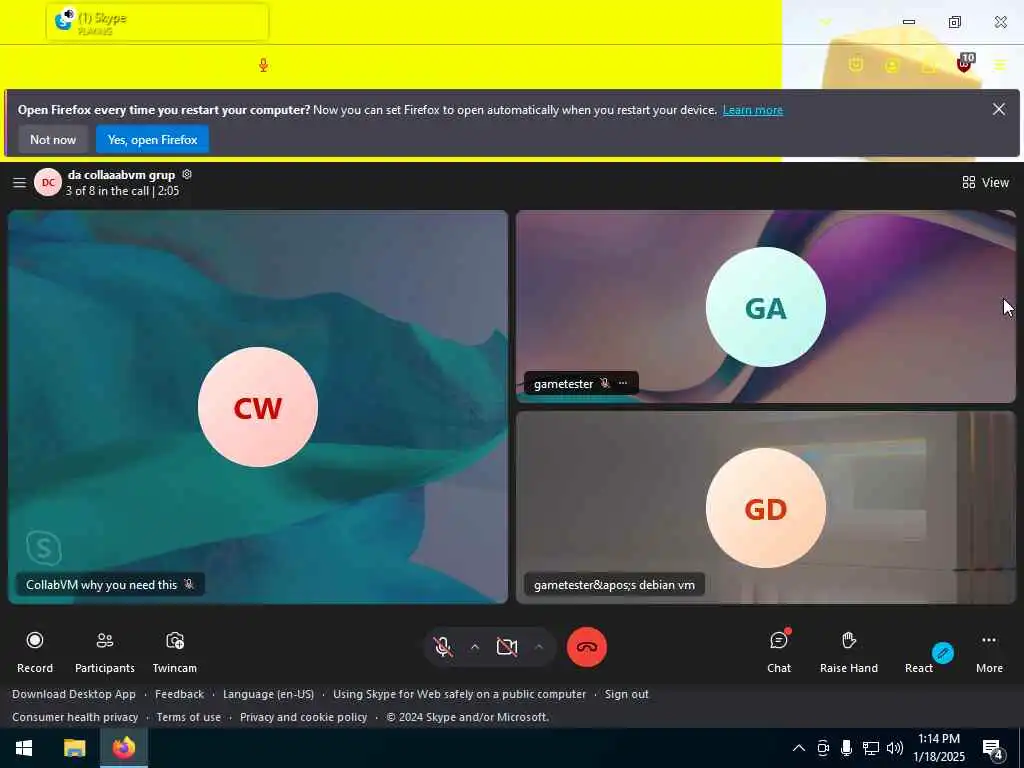
Task: Toggle the camera video button
Action: point(507,647)
